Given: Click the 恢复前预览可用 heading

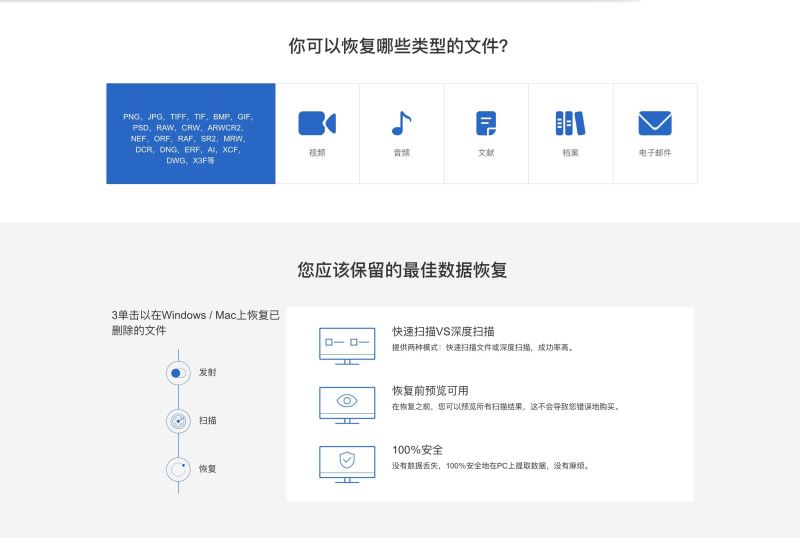Looking at the screenshot, I should click(x=430, y=391).
